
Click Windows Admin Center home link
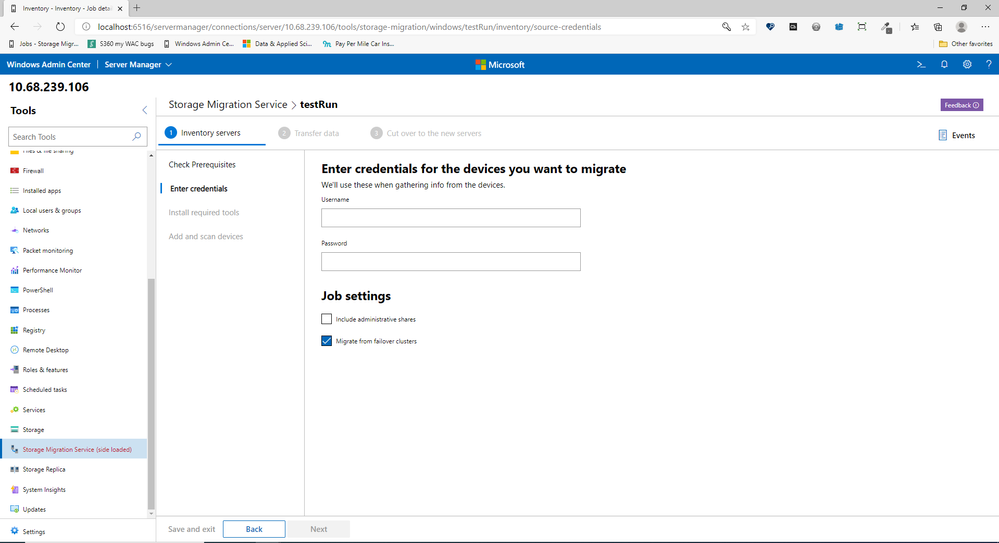[x=48, y=64]
